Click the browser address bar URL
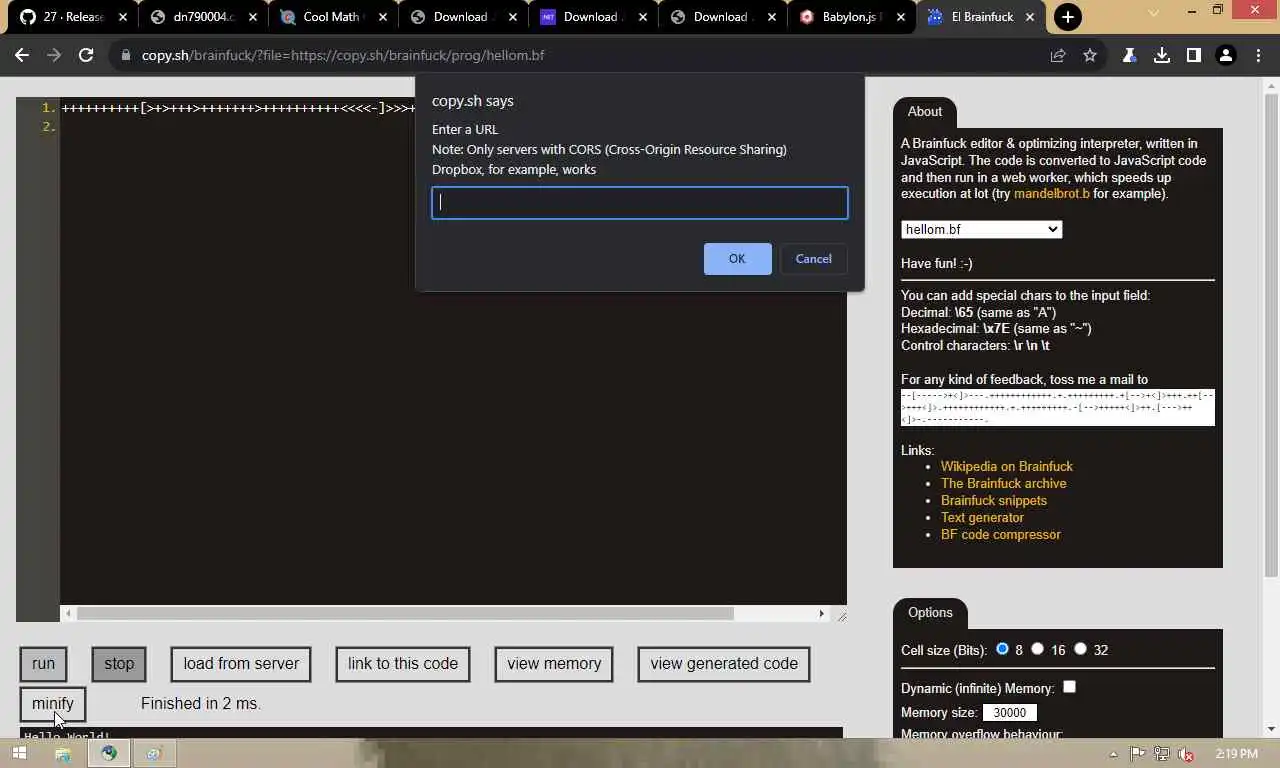 coord(343,56)
